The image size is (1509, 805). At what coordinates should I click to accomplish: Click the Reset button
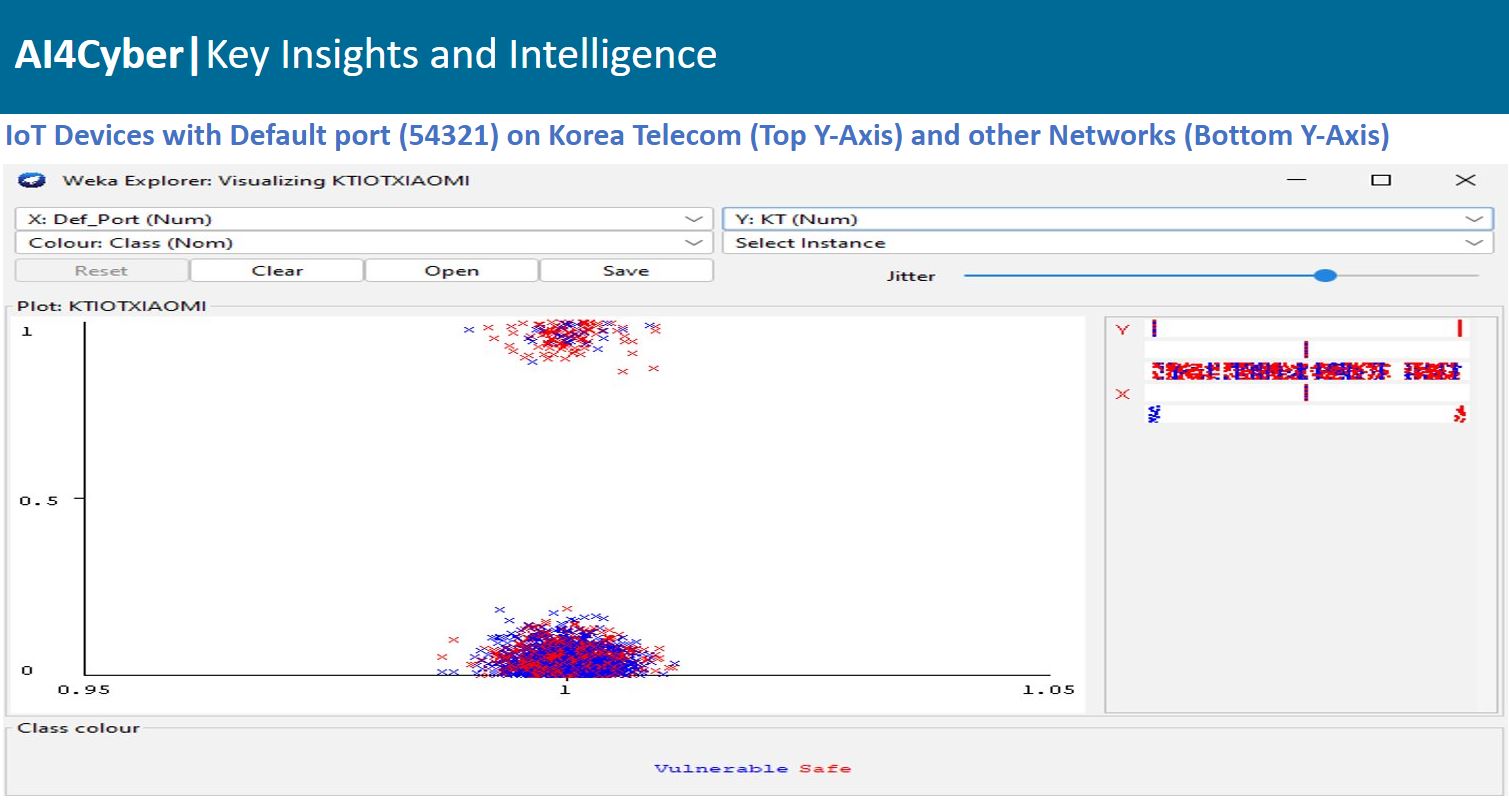[101, 271]
